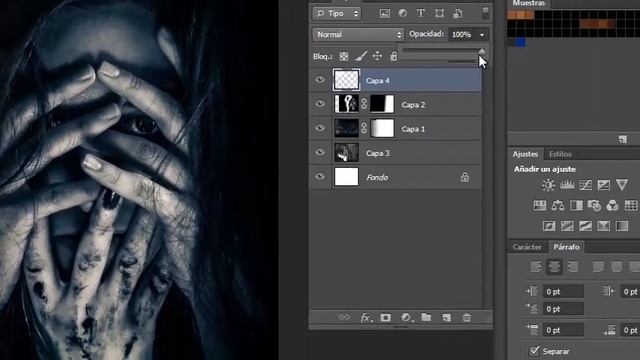Image resolution: width=640 pixels, height=360 pixels.
Task: Filter layers by smart objects icon
Action: pyautogui.click(x=458, y=13)
